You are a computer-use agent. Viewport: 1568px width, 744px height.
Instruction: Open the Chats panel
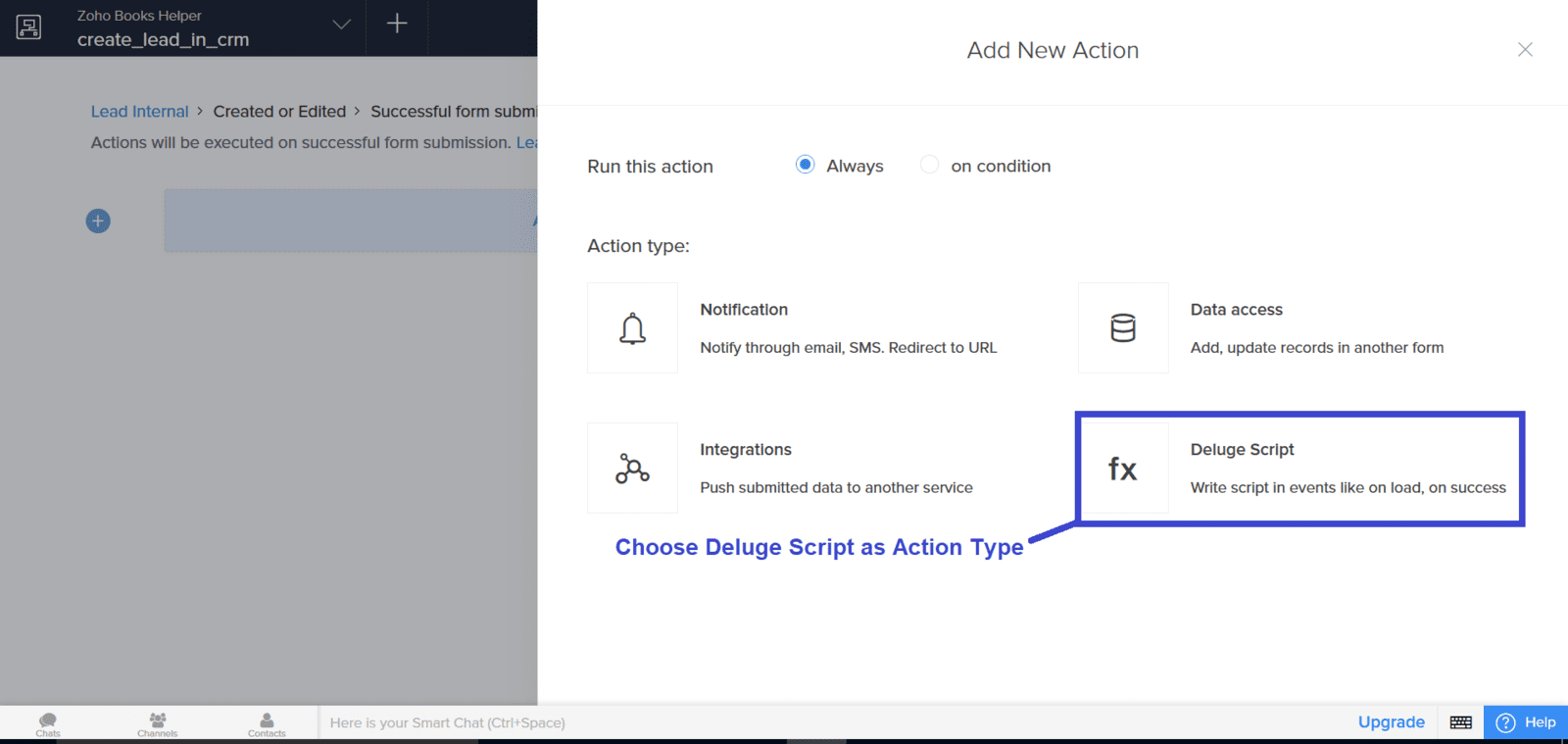(x=48, y=724)
